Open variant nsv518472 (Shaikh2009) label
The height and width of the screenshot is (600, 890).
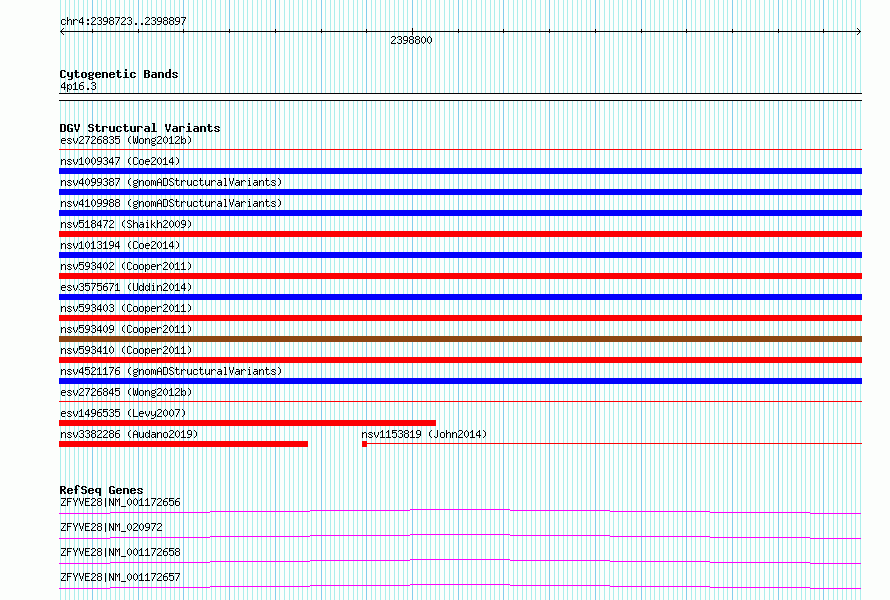[126, 224]
